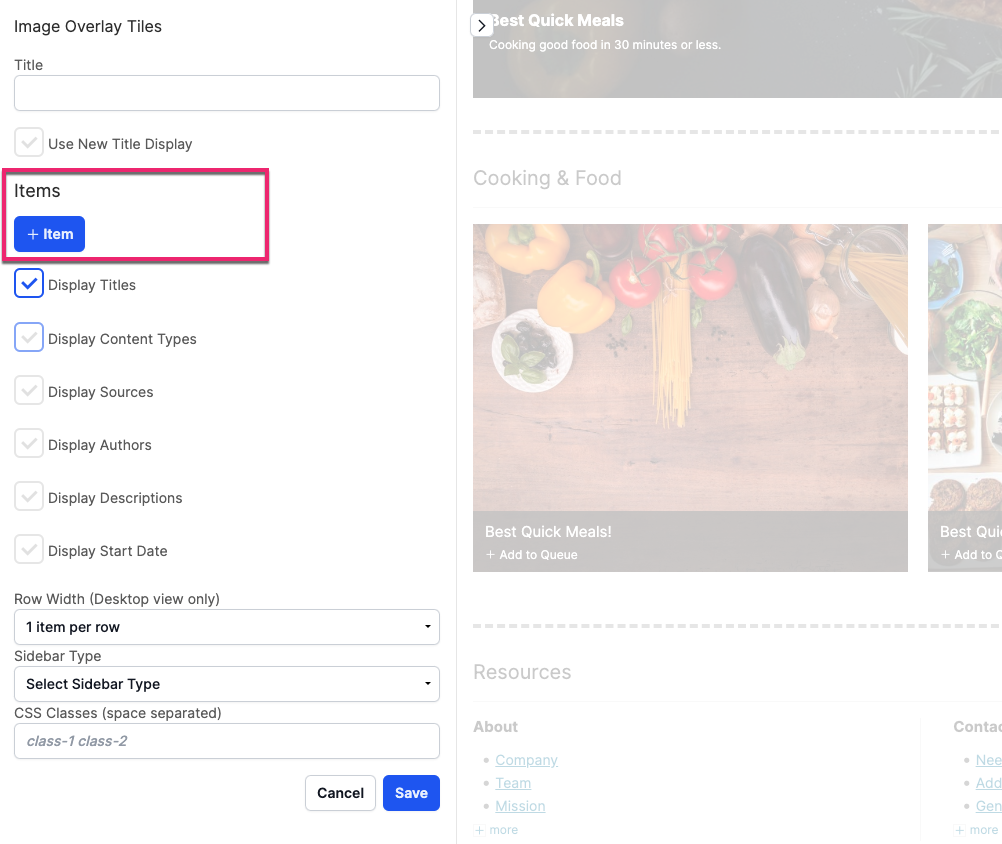This screenshot has width=1002, height=844.
Task: Click the Cooking & Food section heading
Action: (x=547, y=178)
